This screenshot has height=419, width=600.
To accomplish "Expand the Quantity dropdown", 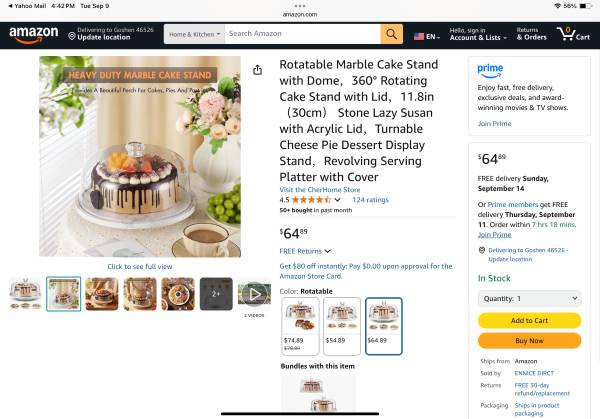I will coord(529,298).
